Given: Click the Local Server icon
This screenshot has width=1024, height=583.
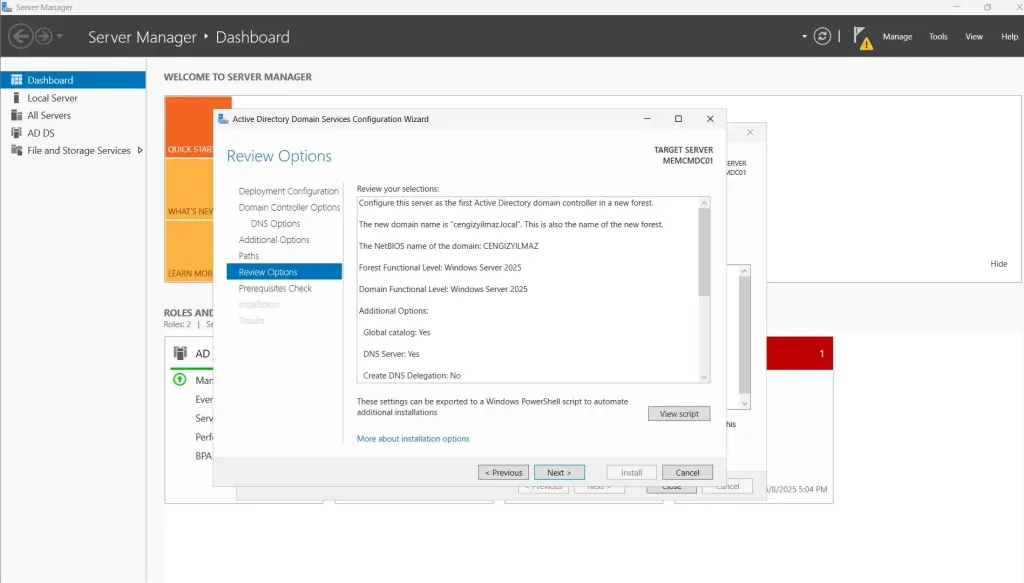Looking at the screenshot, I should tap(16, 98).
